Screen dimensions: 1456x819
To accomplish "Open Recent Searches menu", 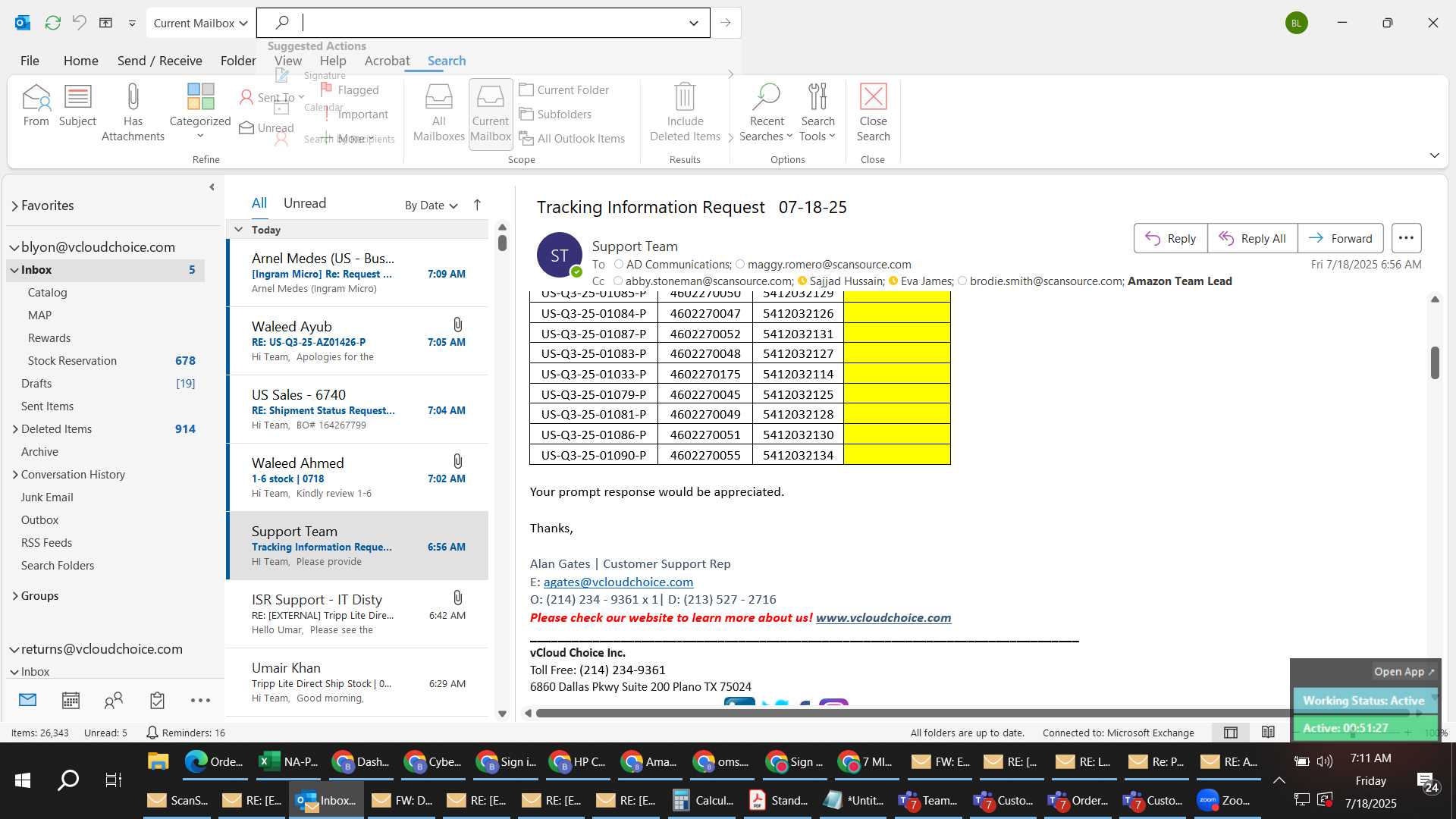I will pos(766,112).
